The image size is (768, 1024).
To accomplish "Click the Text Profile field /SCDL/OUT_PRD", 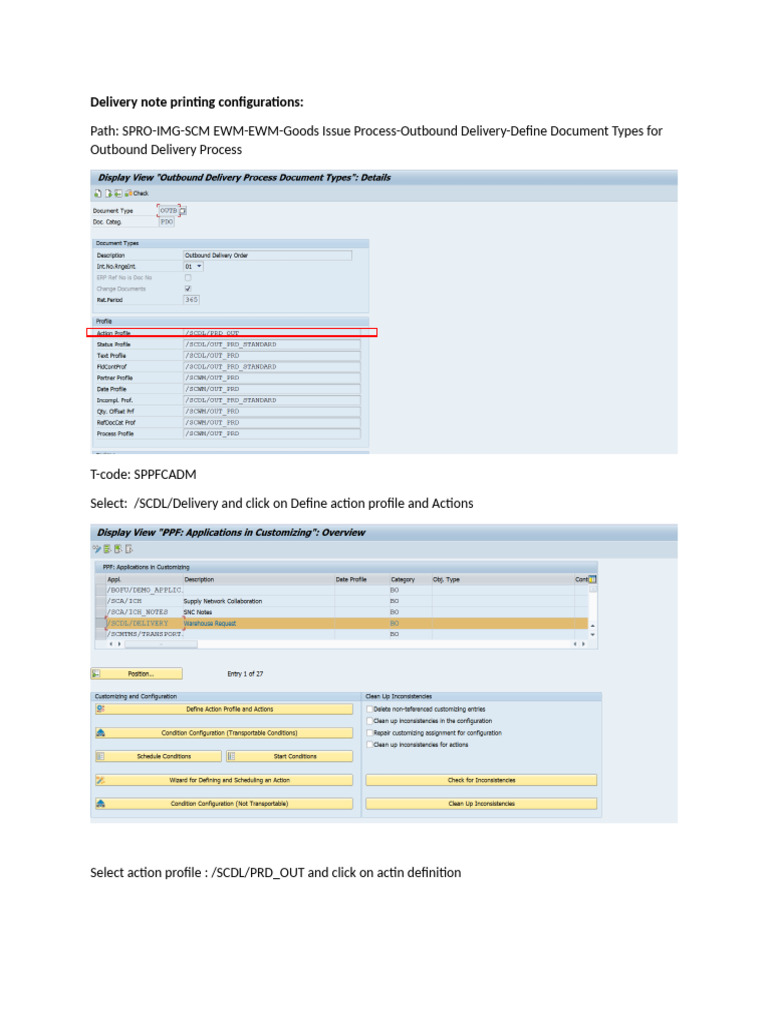I will click(x=272, y=355).
